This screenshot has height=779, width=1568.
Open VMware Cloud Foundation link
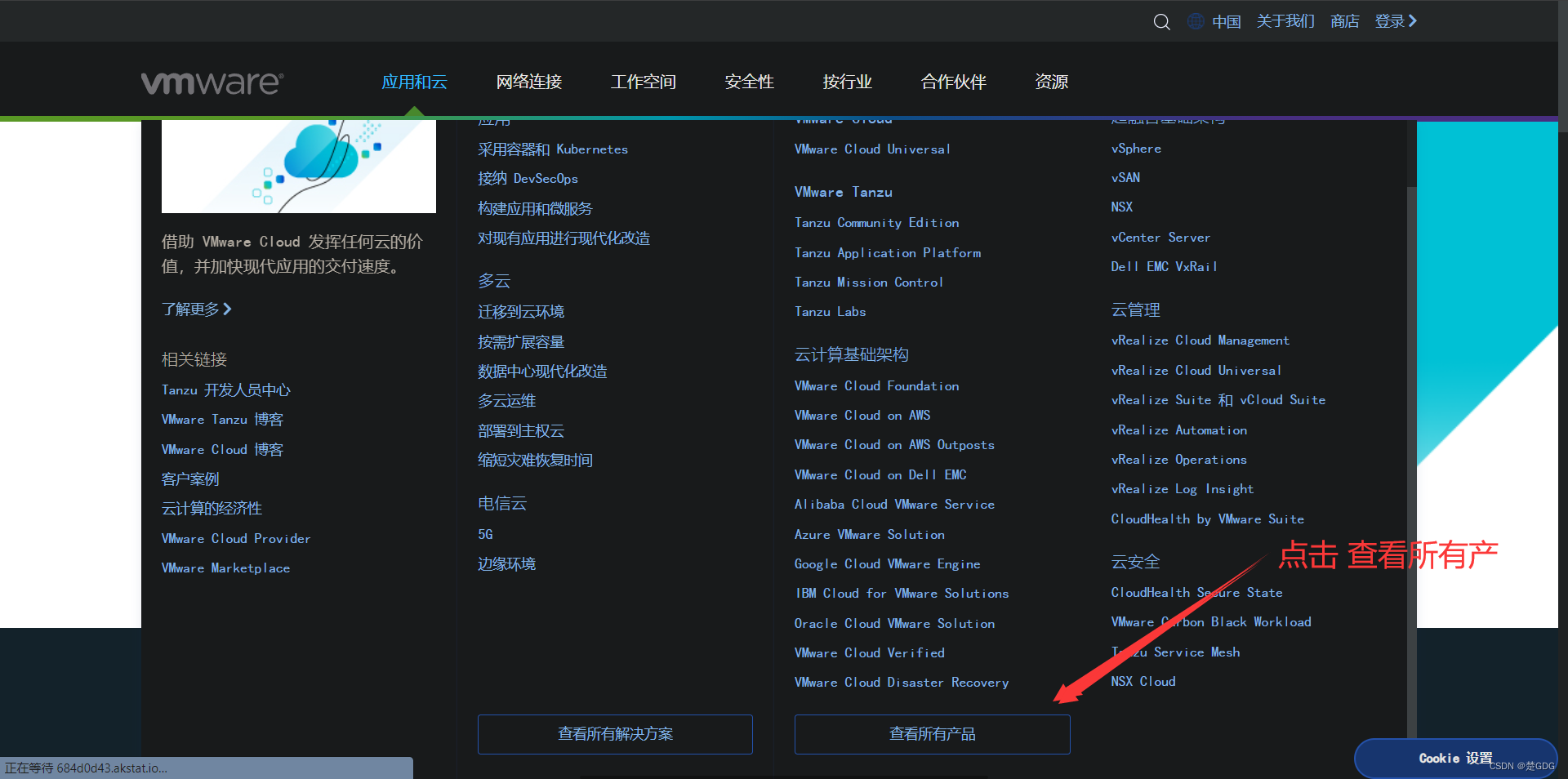tap(877, 386)
